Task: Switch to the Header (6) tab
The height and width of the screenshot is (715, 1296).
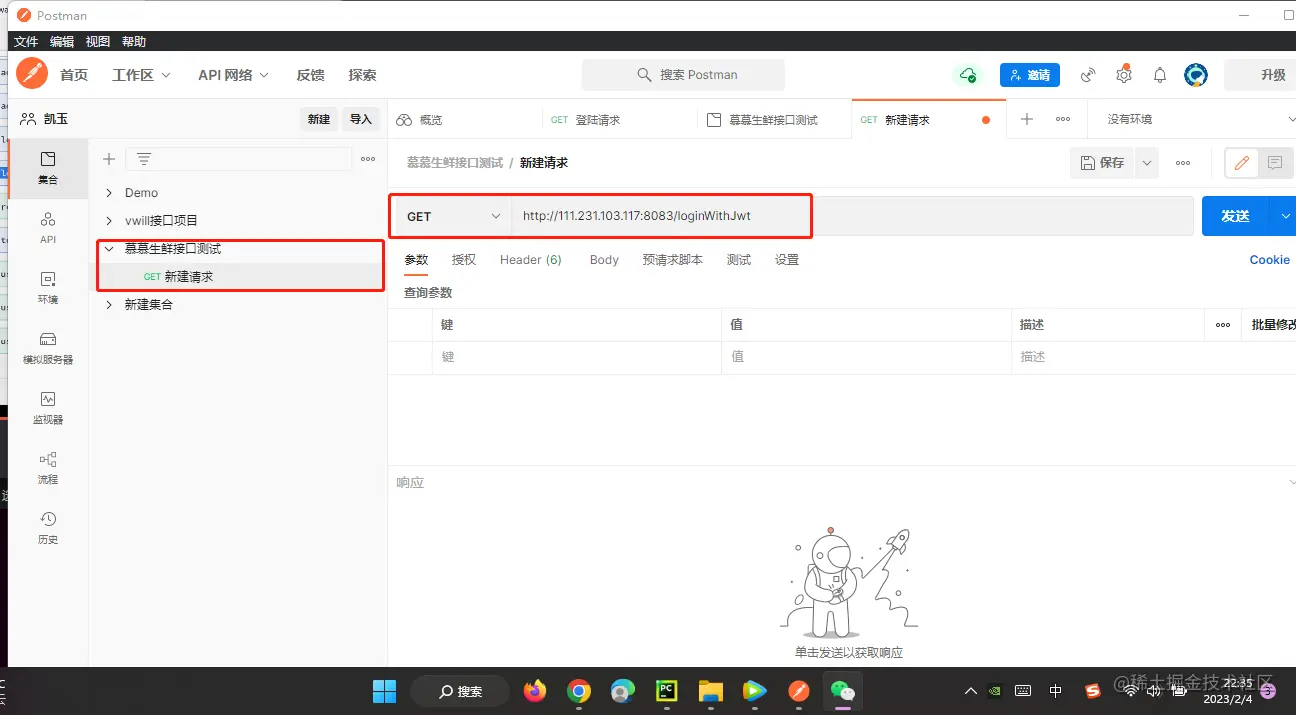Action: click(531, 260)
